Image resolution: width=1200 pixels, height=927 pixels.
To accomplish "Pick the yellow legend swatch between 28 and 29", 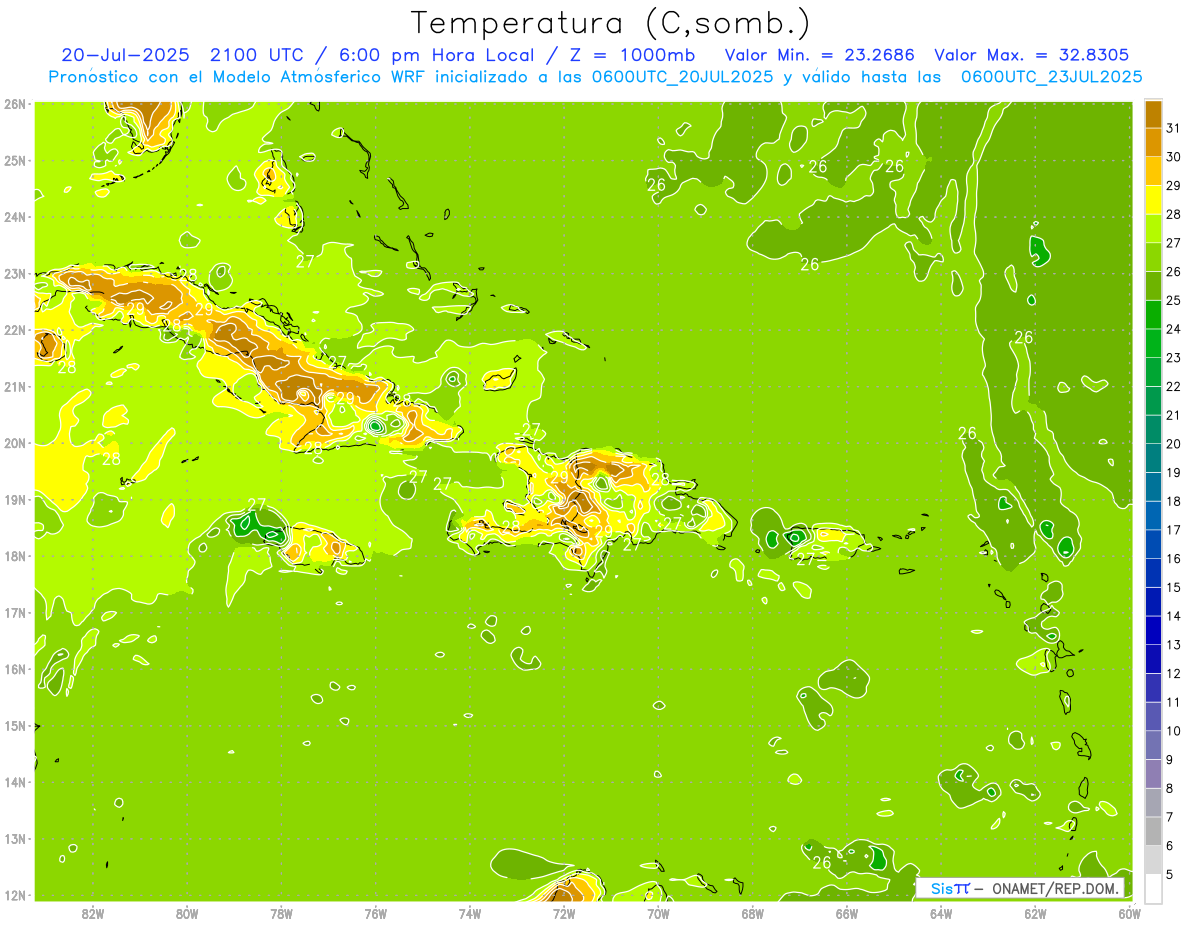I will click(x=1153, y=200).
